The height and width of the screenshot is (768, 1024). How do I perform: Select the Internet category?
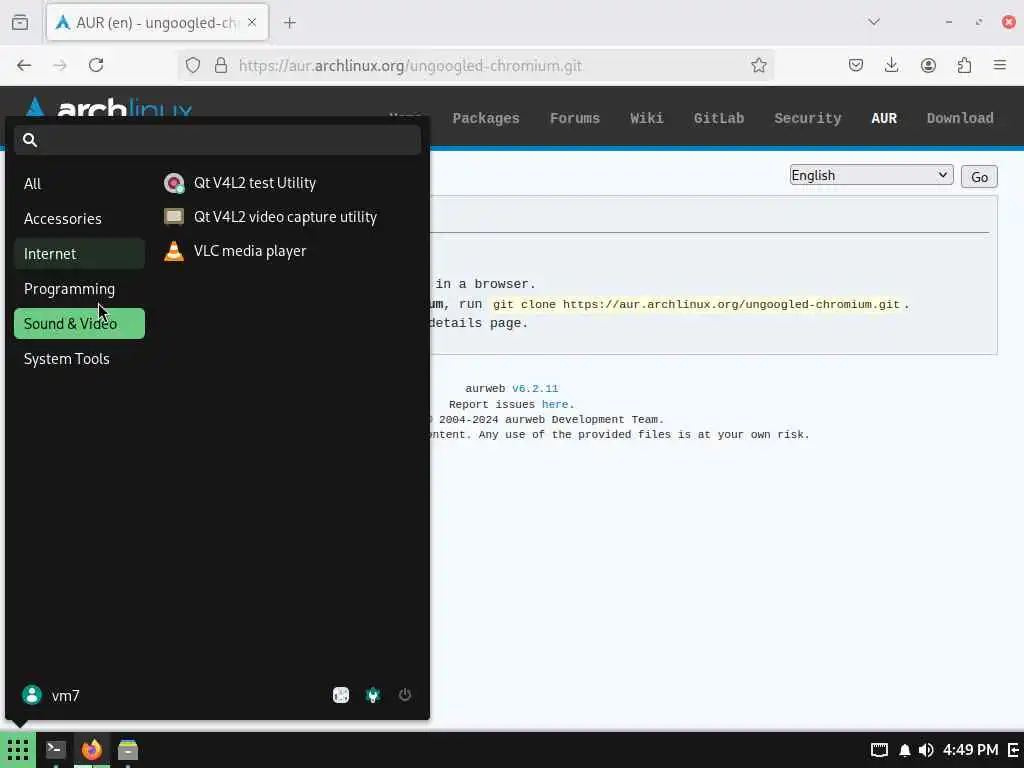(x=79, y=253)
